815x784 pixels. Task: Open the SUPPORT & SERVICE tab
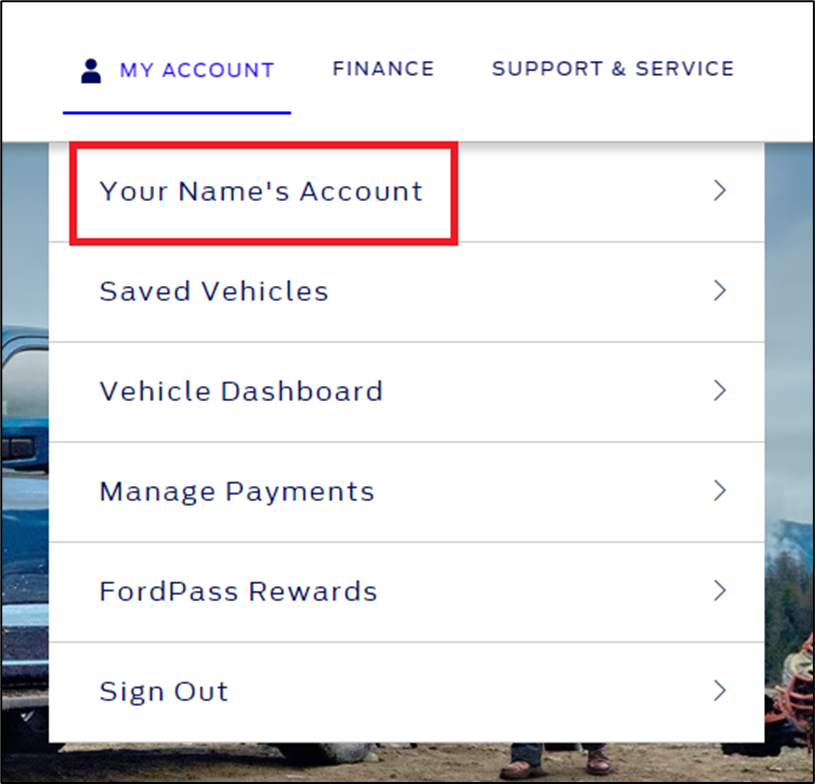pyautogui.click(x=612, y=68)
